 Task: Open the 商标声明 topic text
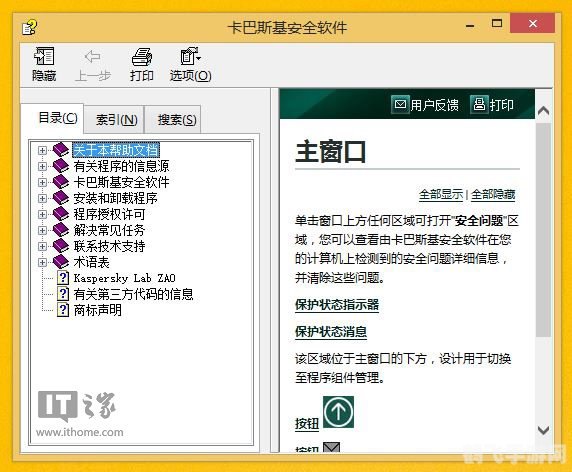tap(97, 310)
